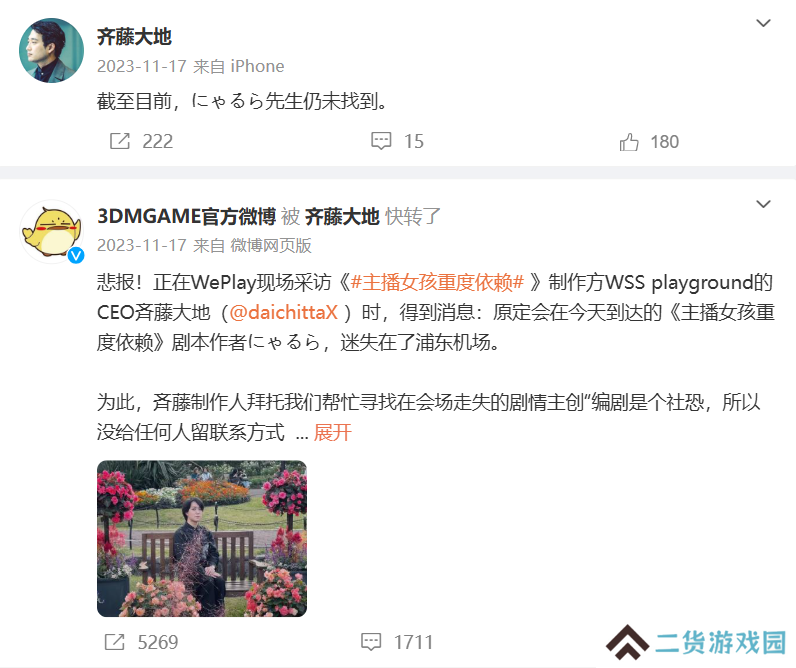Open 3DMGAME yellow duck avatar
This screenshot has width=796, height=668.
pyautogui.click(x=51, y=231)
